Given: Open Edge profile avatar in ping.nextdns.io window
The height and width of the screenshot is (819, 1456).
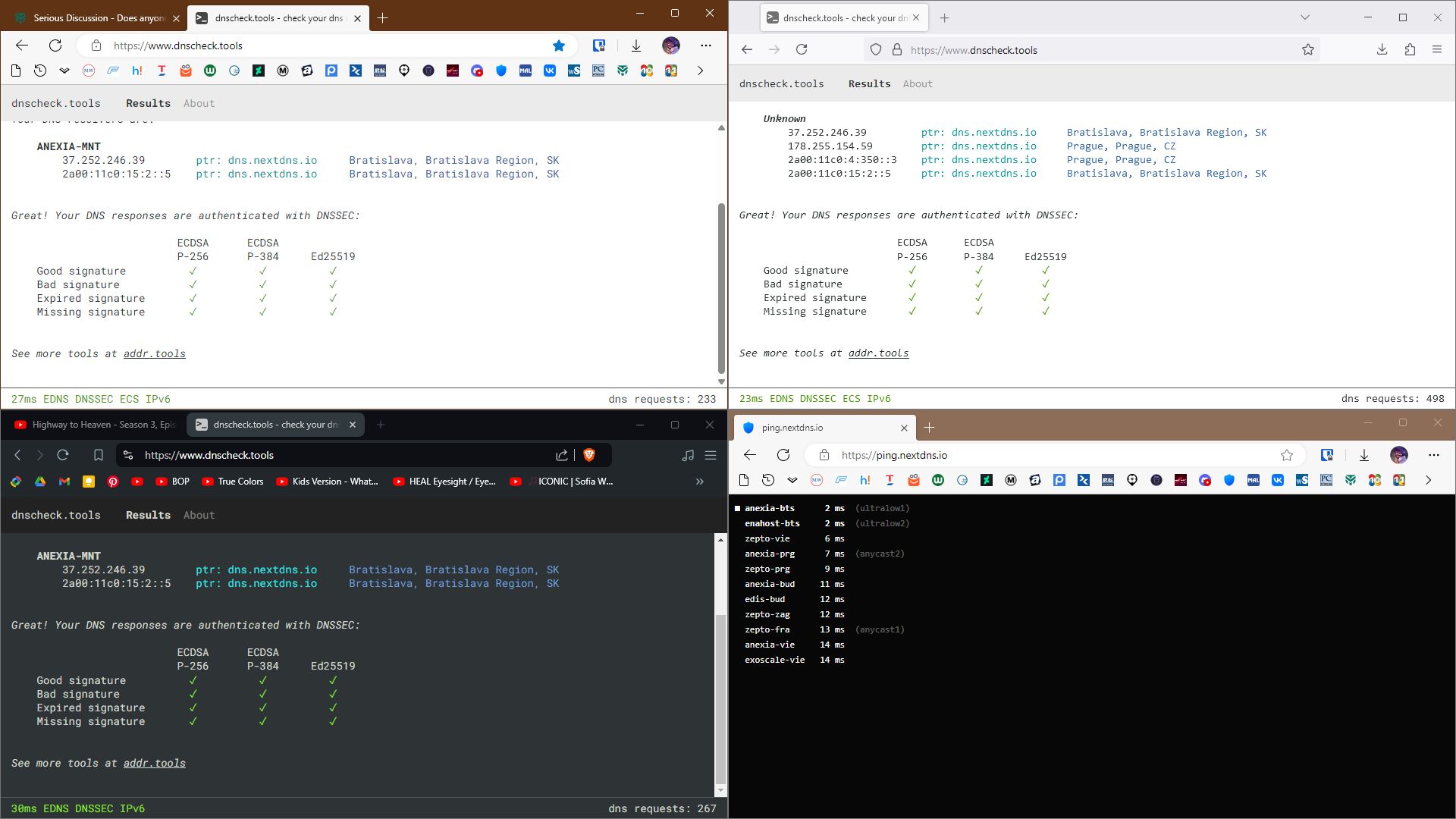Looking at the screenshot, I should click(x=1399, y=455).
